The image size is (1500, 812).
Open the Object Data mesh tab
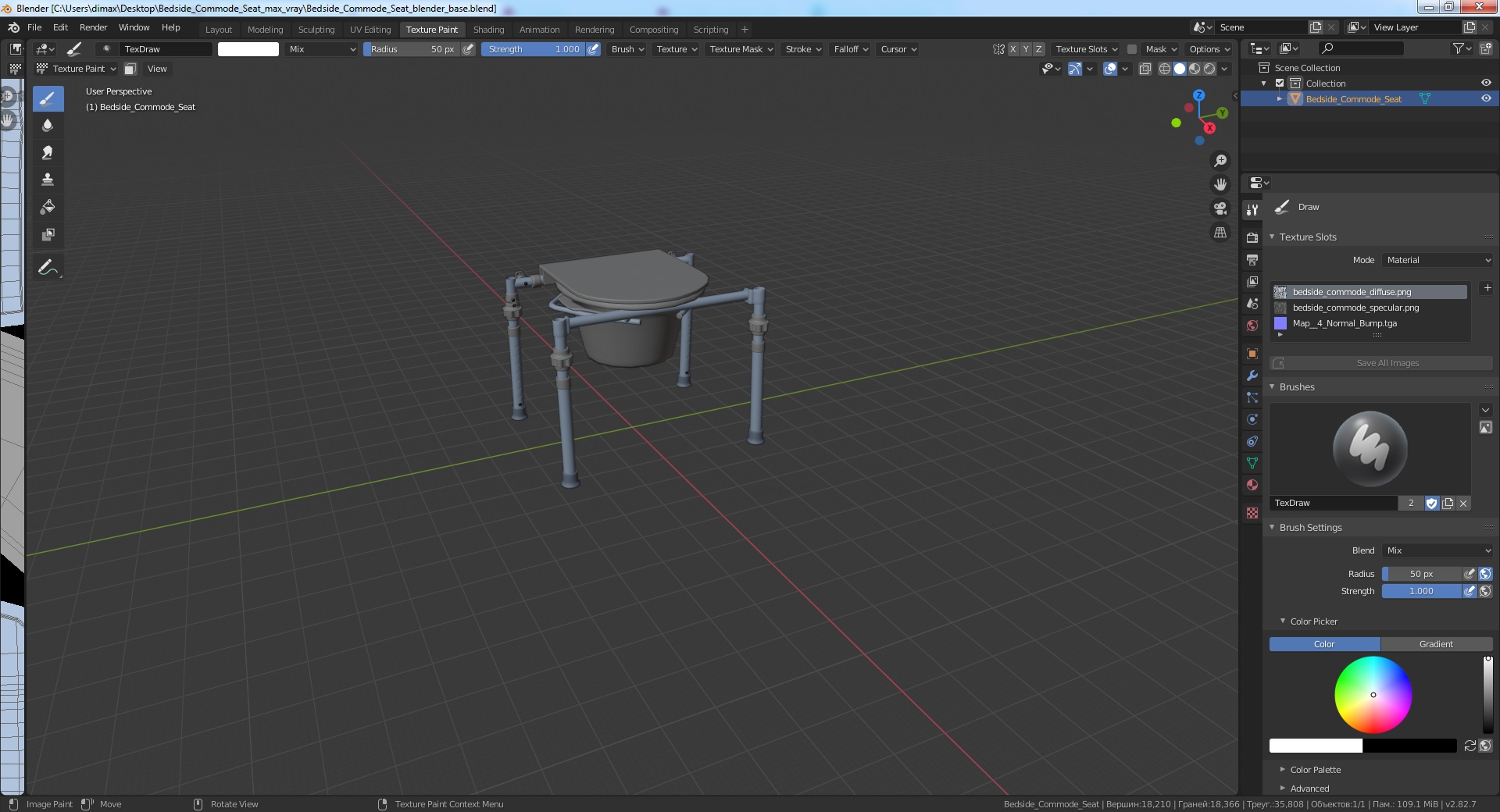pyautogui.click(x=1252, y=463)
